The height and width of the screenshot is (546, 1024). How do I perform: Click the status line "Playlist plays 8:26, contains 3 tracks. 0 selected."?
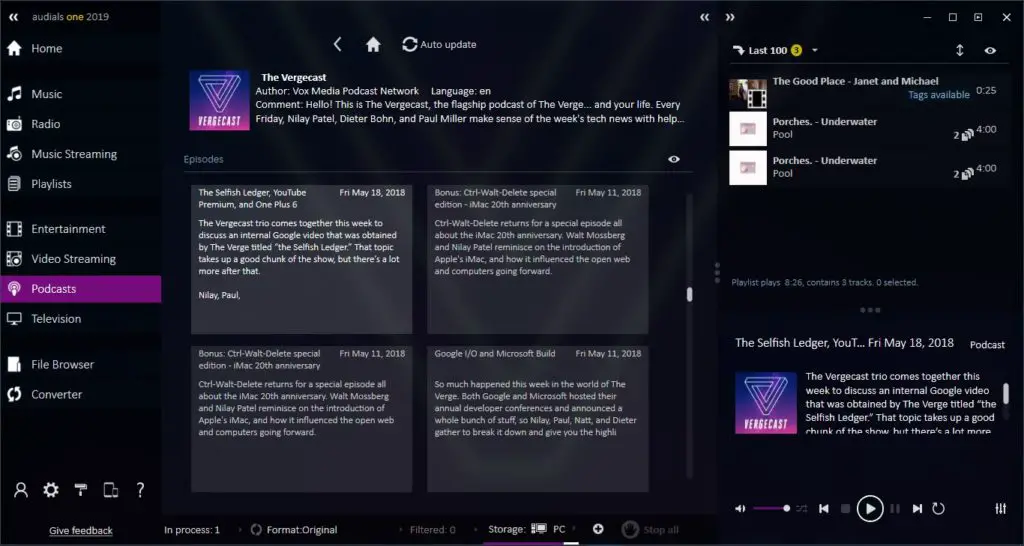tap(824, 283)
